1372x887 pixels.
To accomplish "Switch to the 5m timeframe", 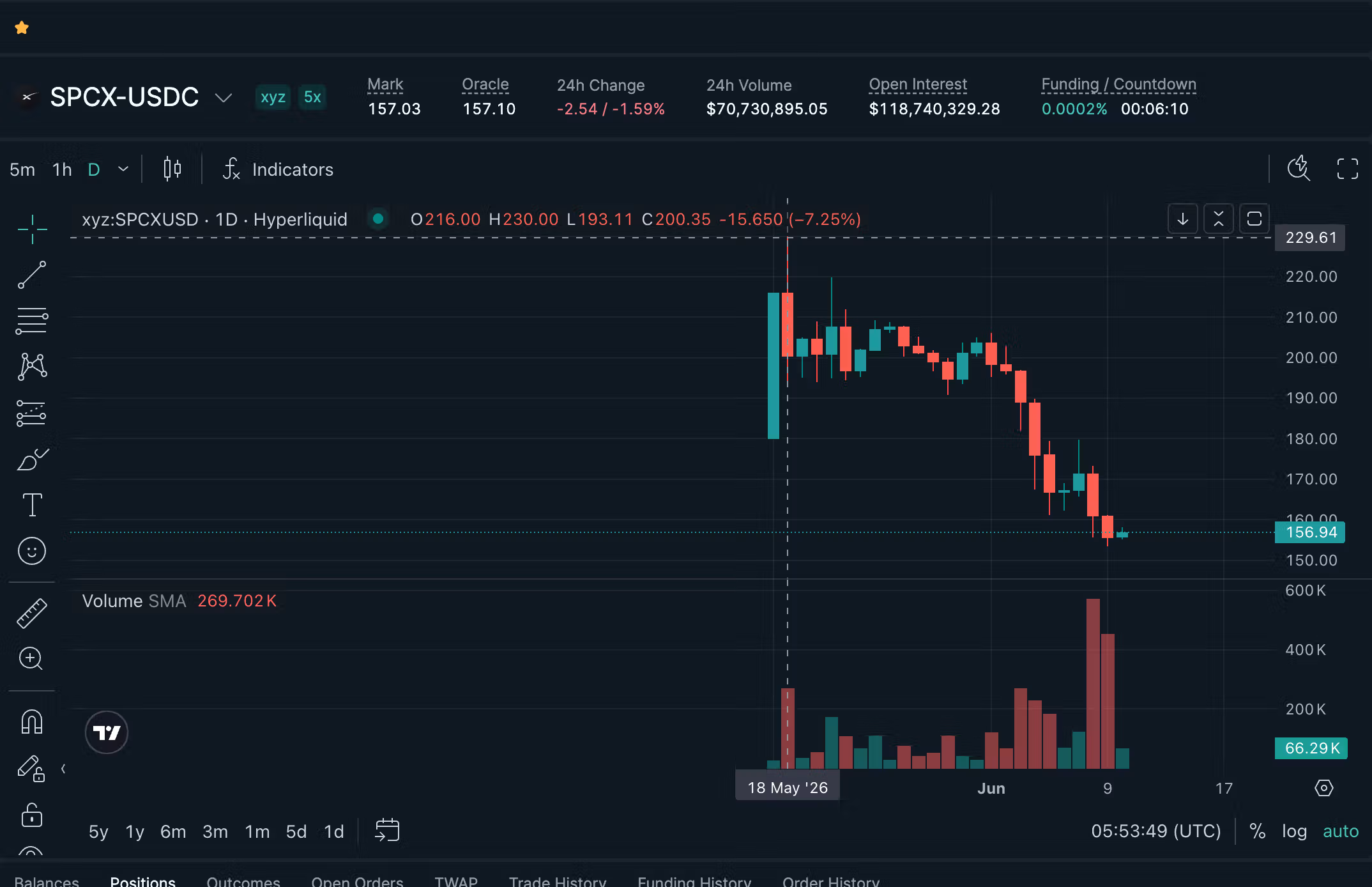I will coord(22,169).
